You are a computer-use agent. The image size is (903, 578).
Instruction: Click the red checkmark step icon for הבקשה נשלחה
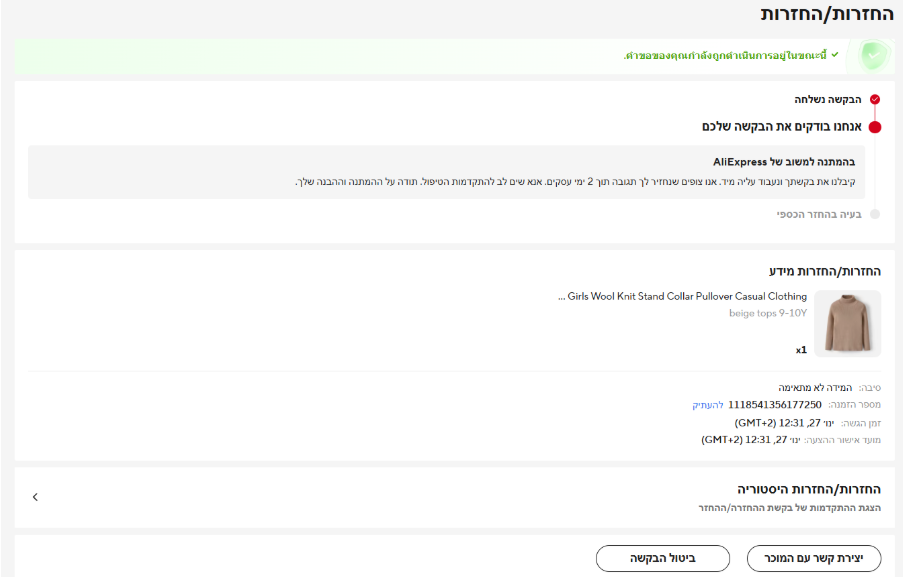[x=875, y=100]
